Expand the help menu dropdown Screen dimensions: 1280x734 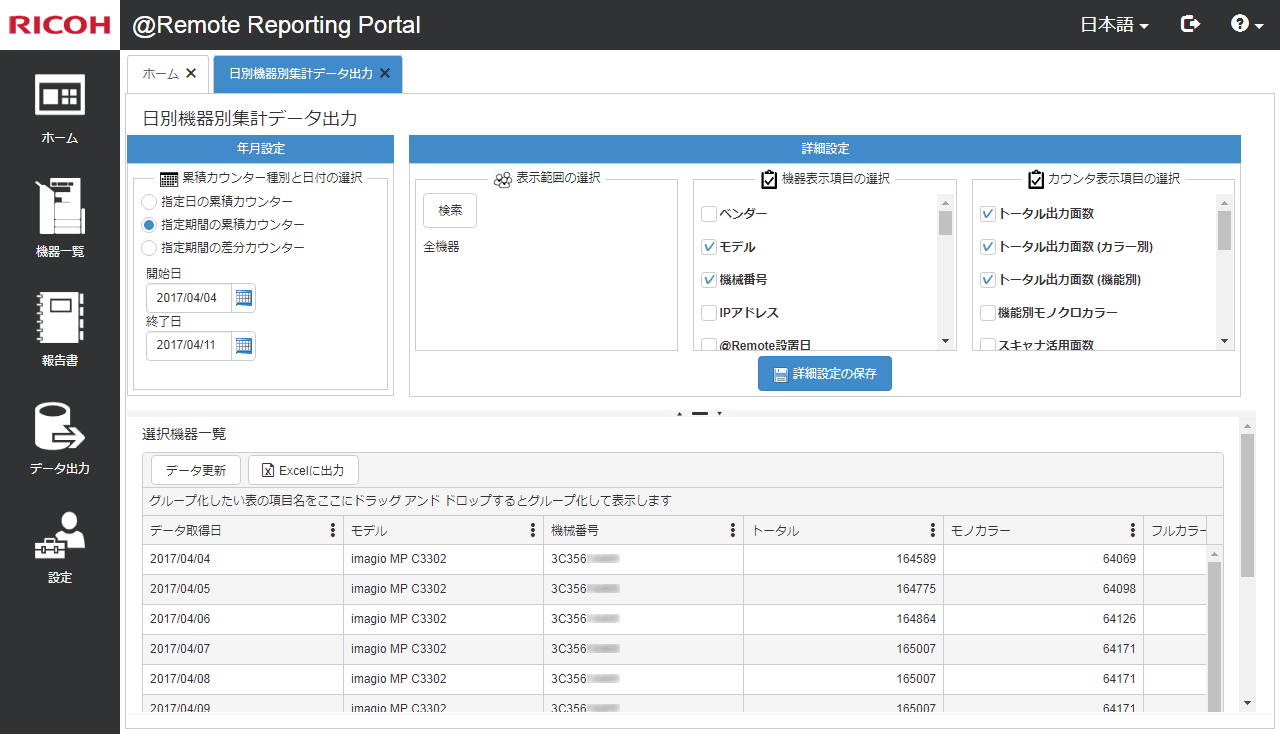coord(1247,25)
